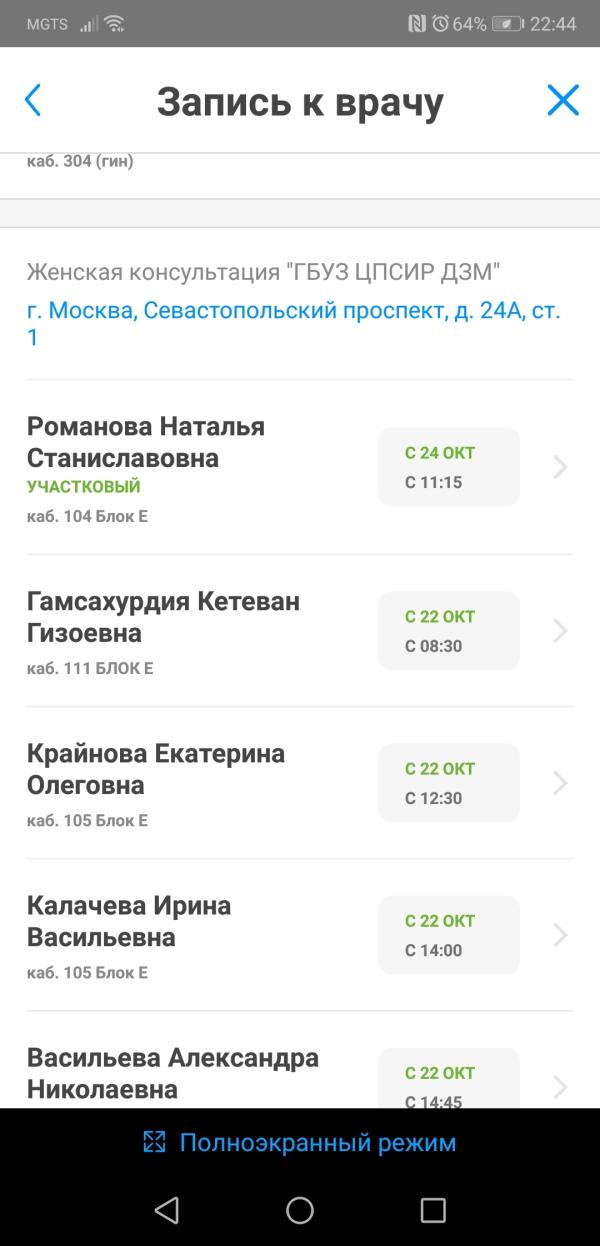Select Романова slot from 24 ОКТ 11:15

tap(448, 467)
